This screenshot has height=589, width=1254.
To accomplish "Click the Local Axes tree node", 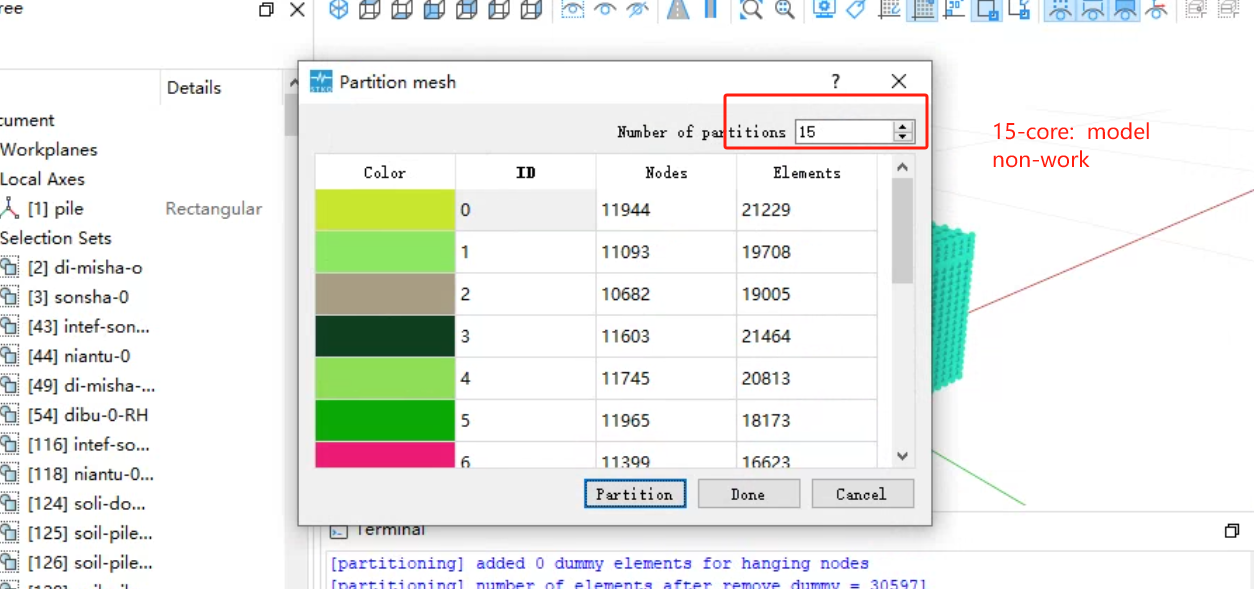I will pos(42,179).
